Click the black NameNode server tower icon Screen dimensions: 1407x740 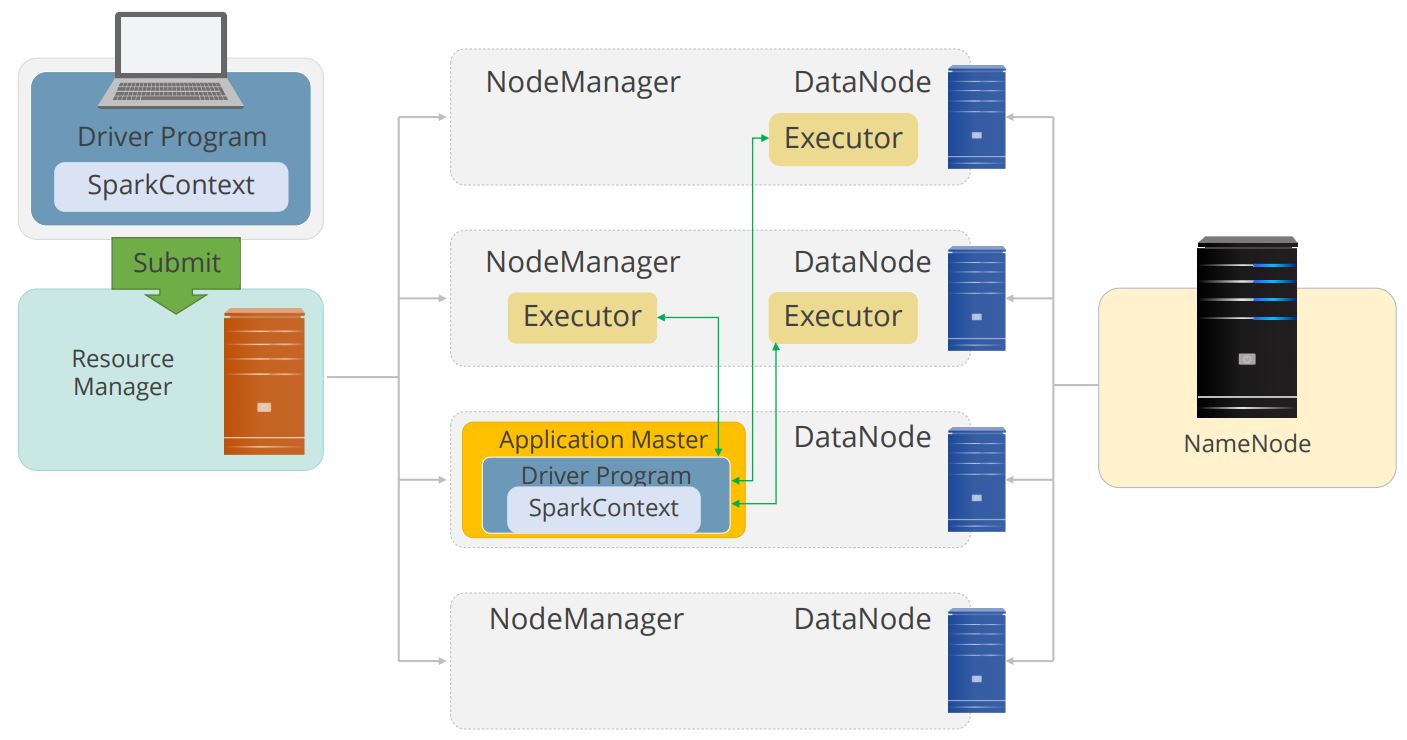[x=1247, y=327]
